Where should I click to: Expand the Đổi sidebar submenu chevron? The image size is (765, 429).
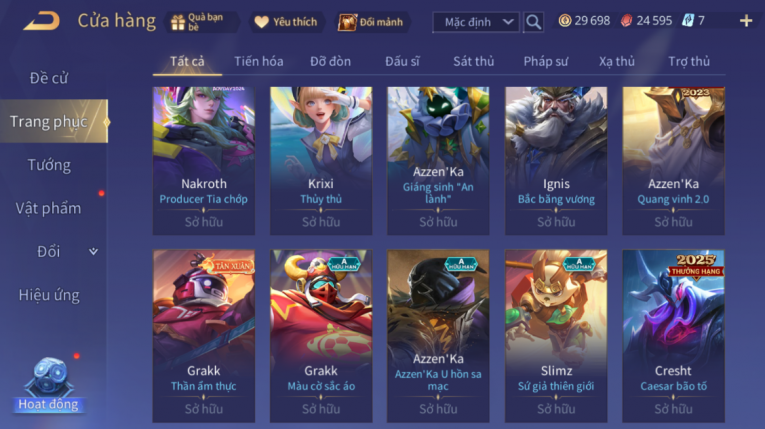(x=93, y=252)
